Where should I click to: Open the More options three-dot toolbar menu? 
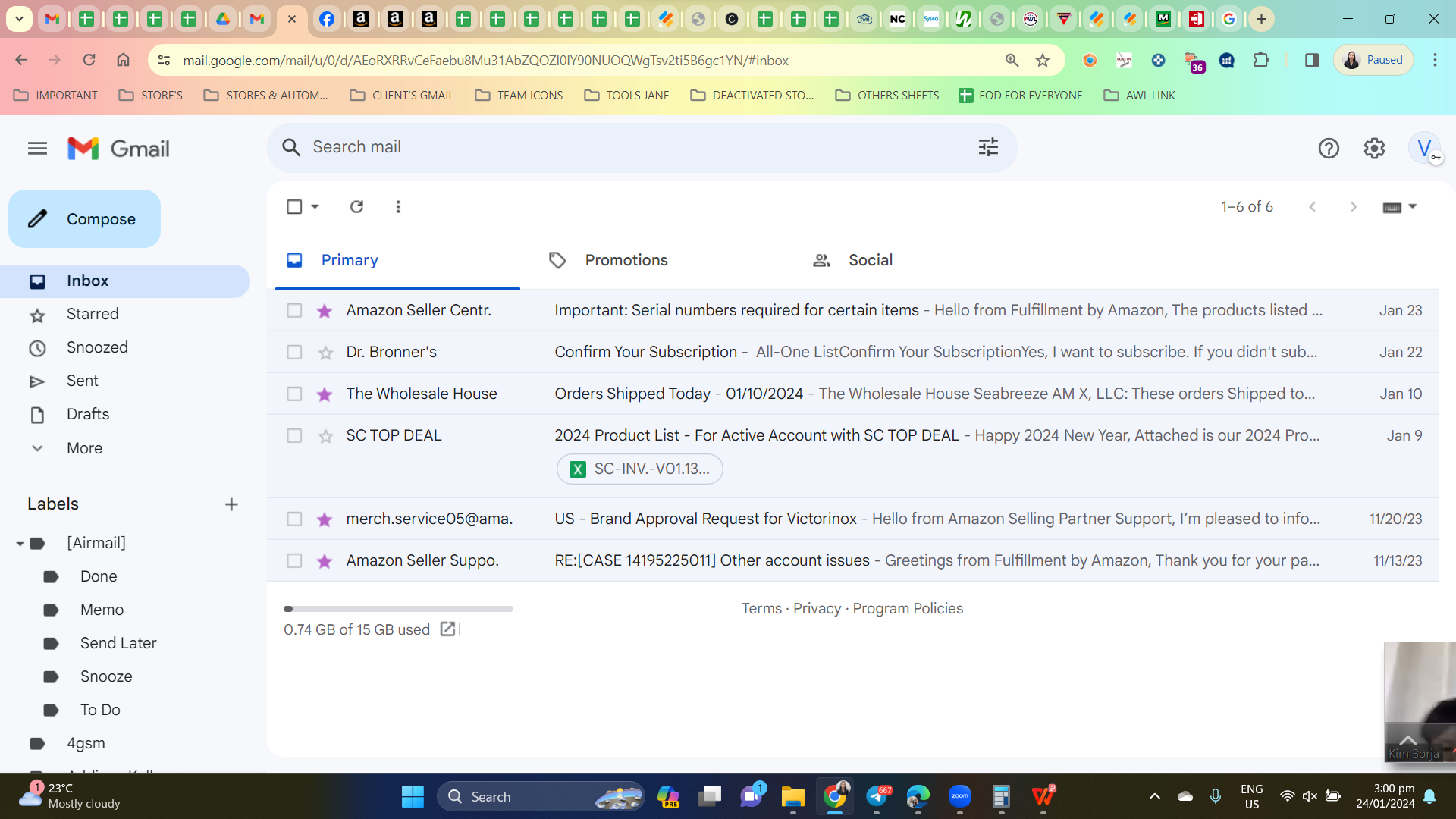398,206
